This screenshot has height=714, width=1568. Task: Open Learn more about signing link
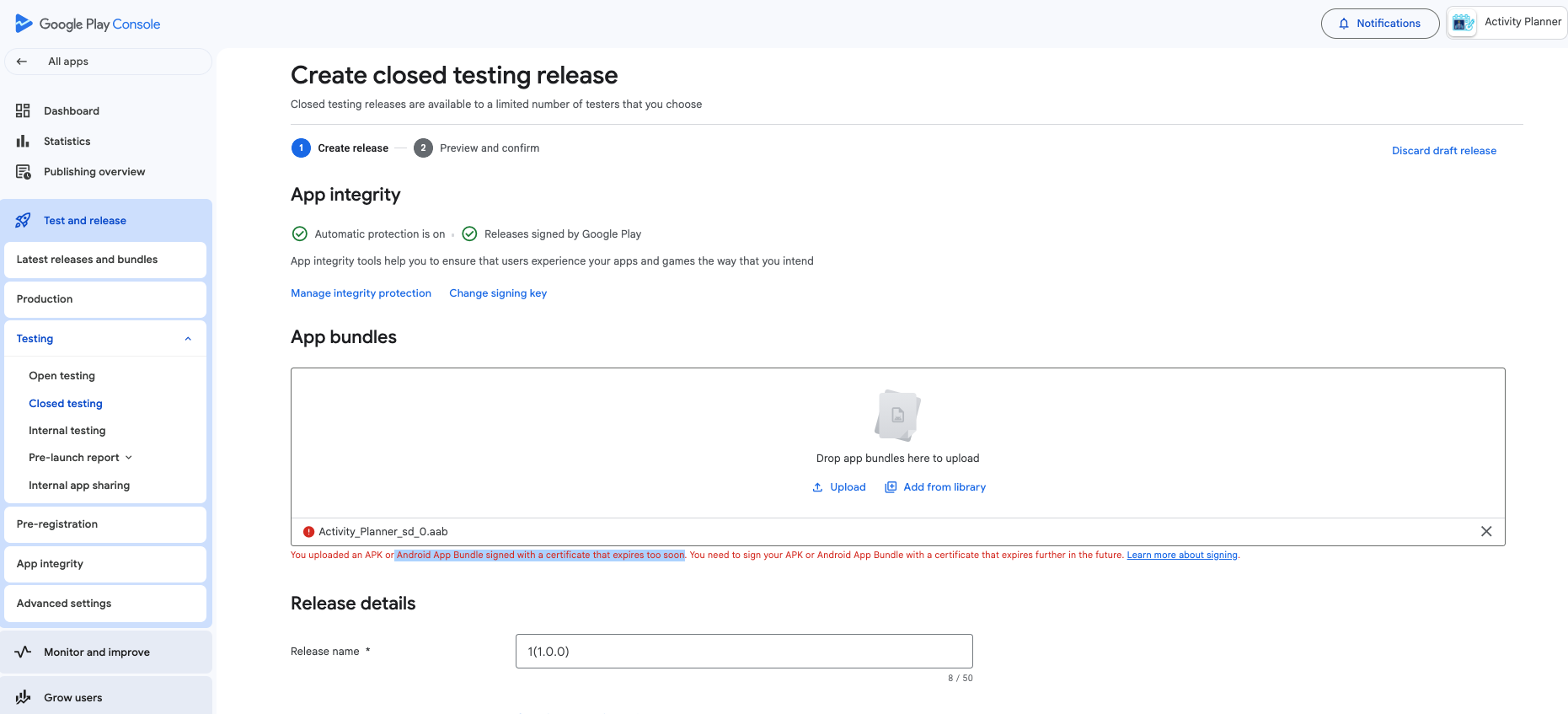1181,556
